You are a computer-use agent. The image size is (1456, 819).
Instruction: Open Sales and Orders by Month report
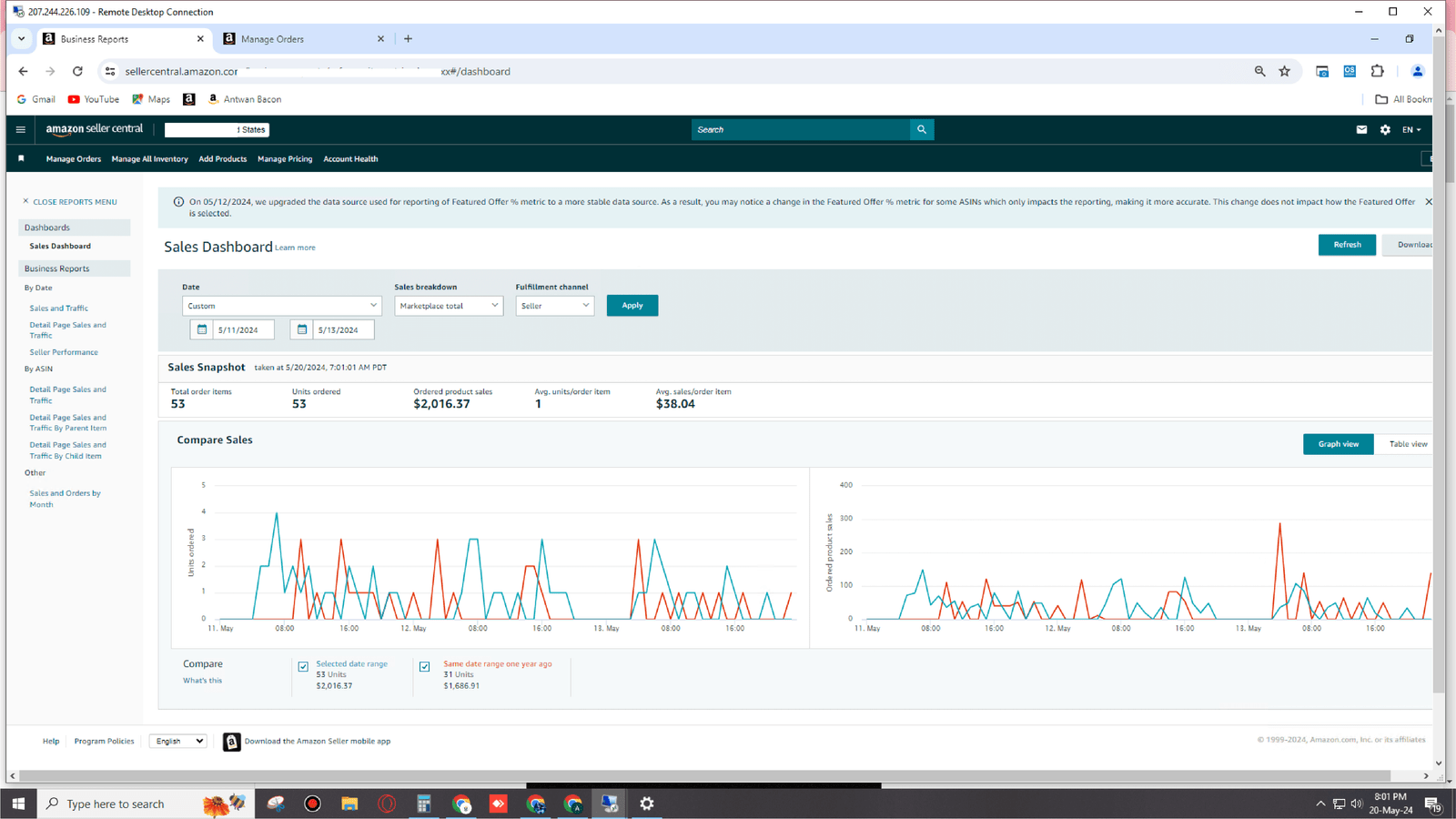[x=65, y=499]
